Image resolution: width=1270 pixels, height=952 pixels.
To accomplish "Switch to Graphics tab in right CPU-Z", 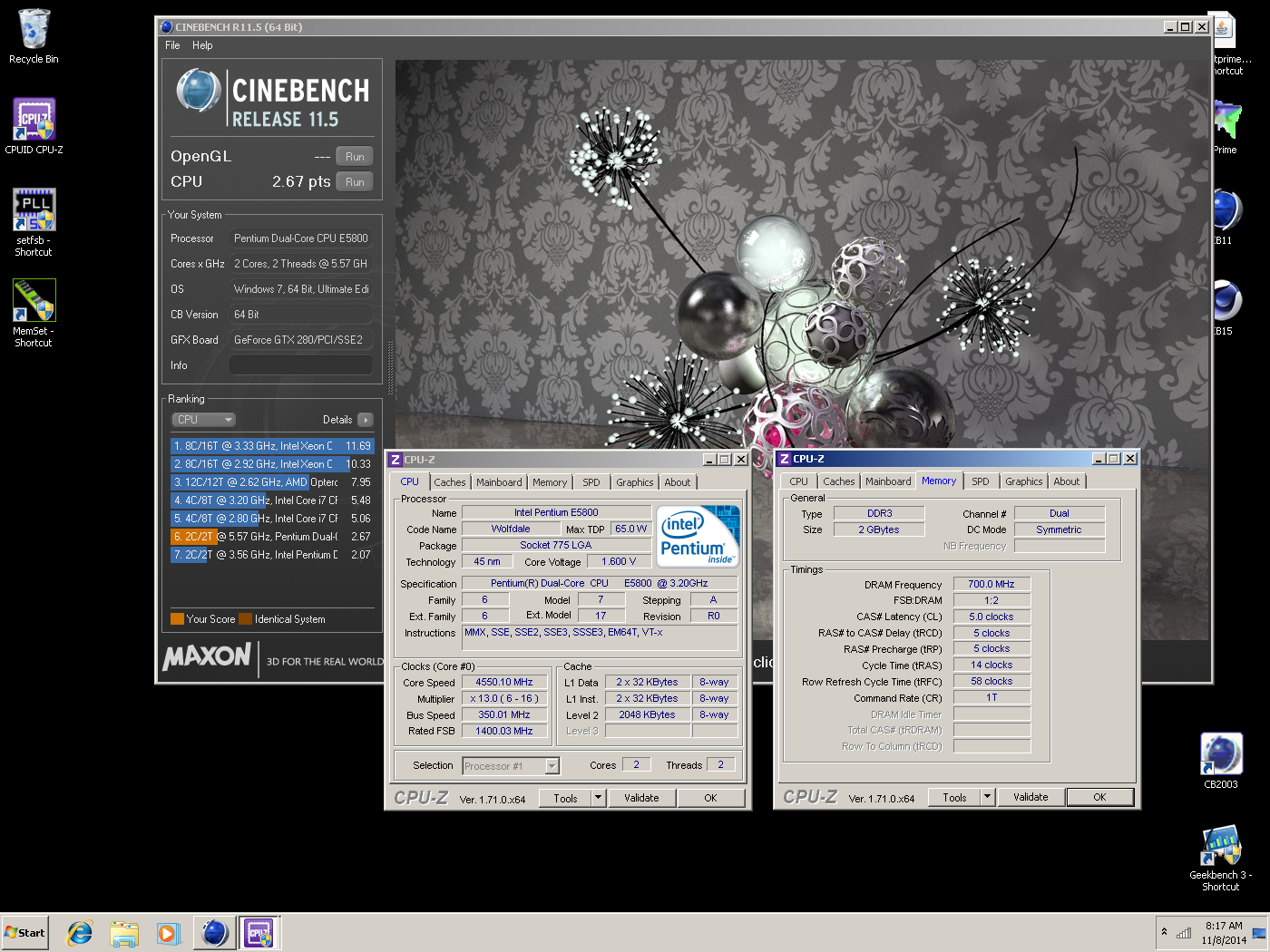I will pyautogui.click(x=1024, y=481).
